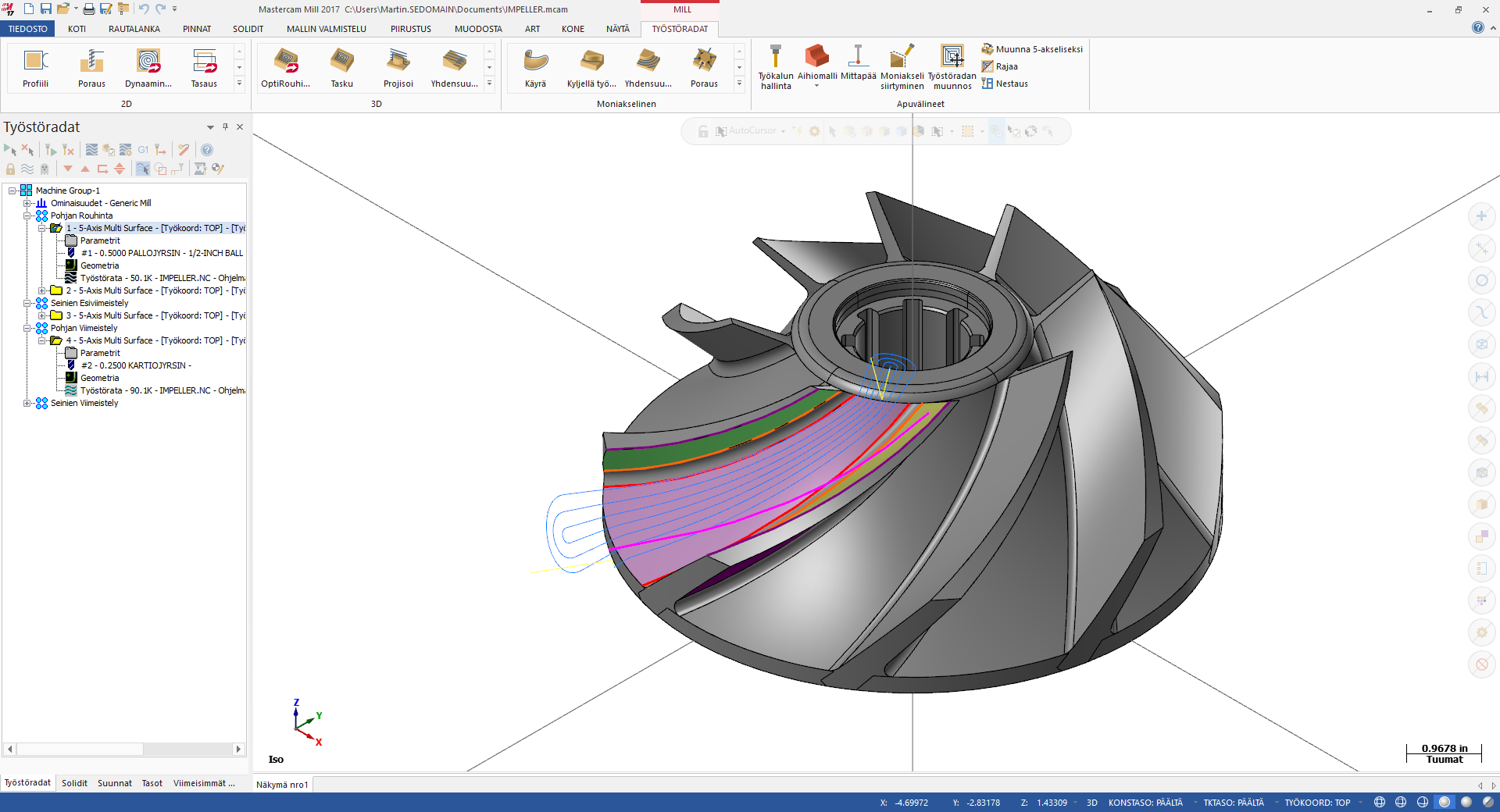
Task: Click the G1 post-process icon
Action: point(143,150)
